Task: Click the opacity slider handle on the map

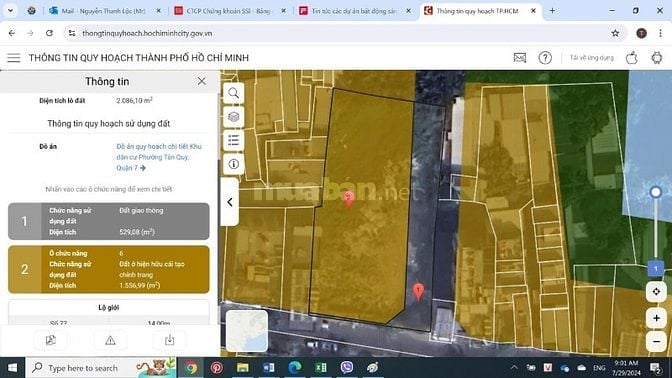Action: point(655,192)
